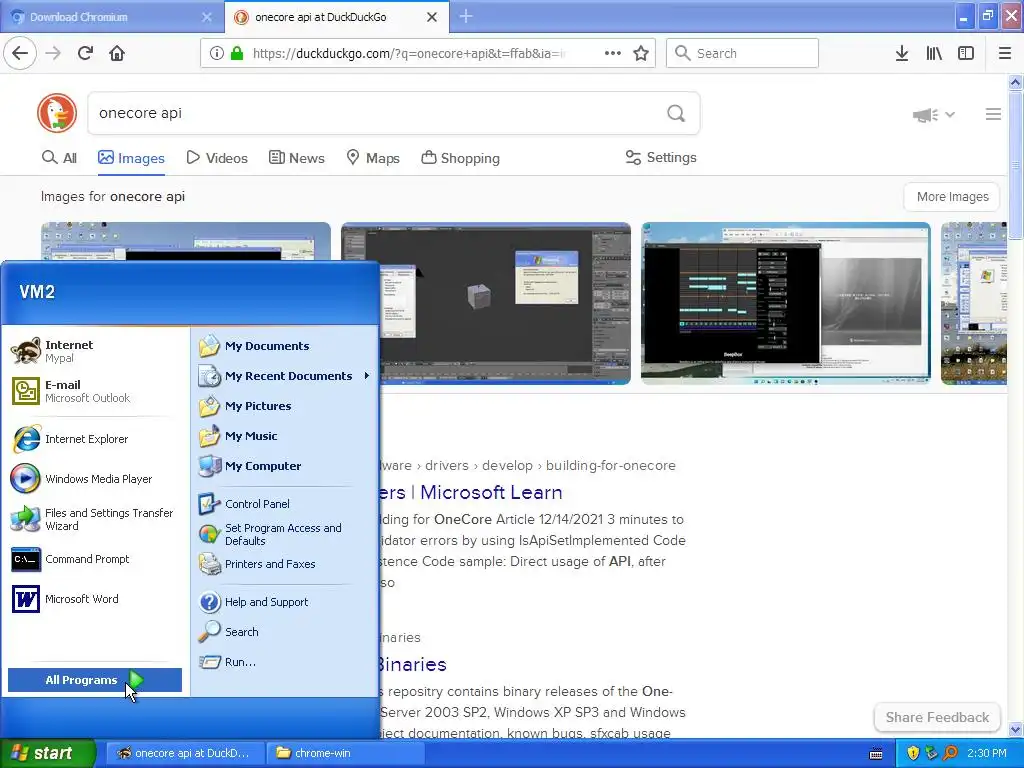Viewport: 1024px width, 768px height.
Task: Open DuckDuckGo page side menu icon
Action: click(993, 114)
